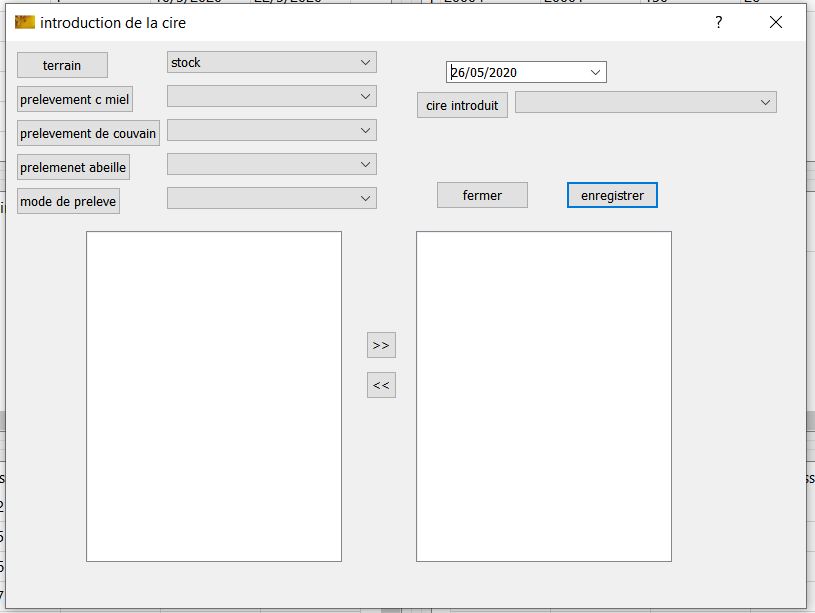Click the mode de preleve button

tap(68, 202)
